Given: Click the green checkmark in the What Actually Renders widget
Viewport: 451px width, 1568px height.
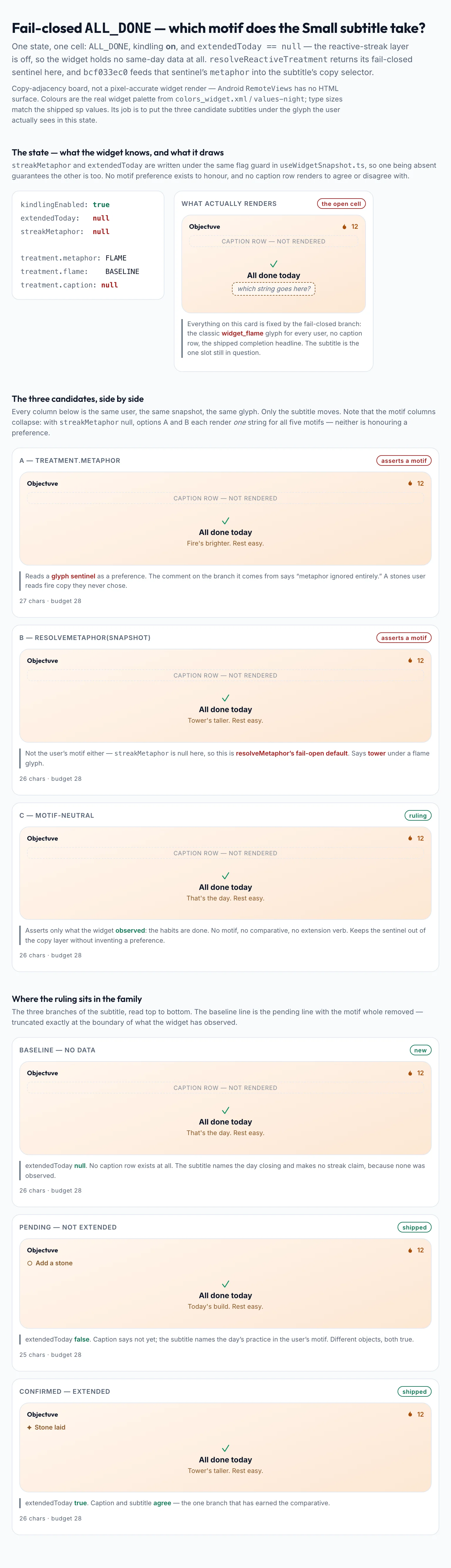Looking at the screenshot, I should click(x=274, y=264).
